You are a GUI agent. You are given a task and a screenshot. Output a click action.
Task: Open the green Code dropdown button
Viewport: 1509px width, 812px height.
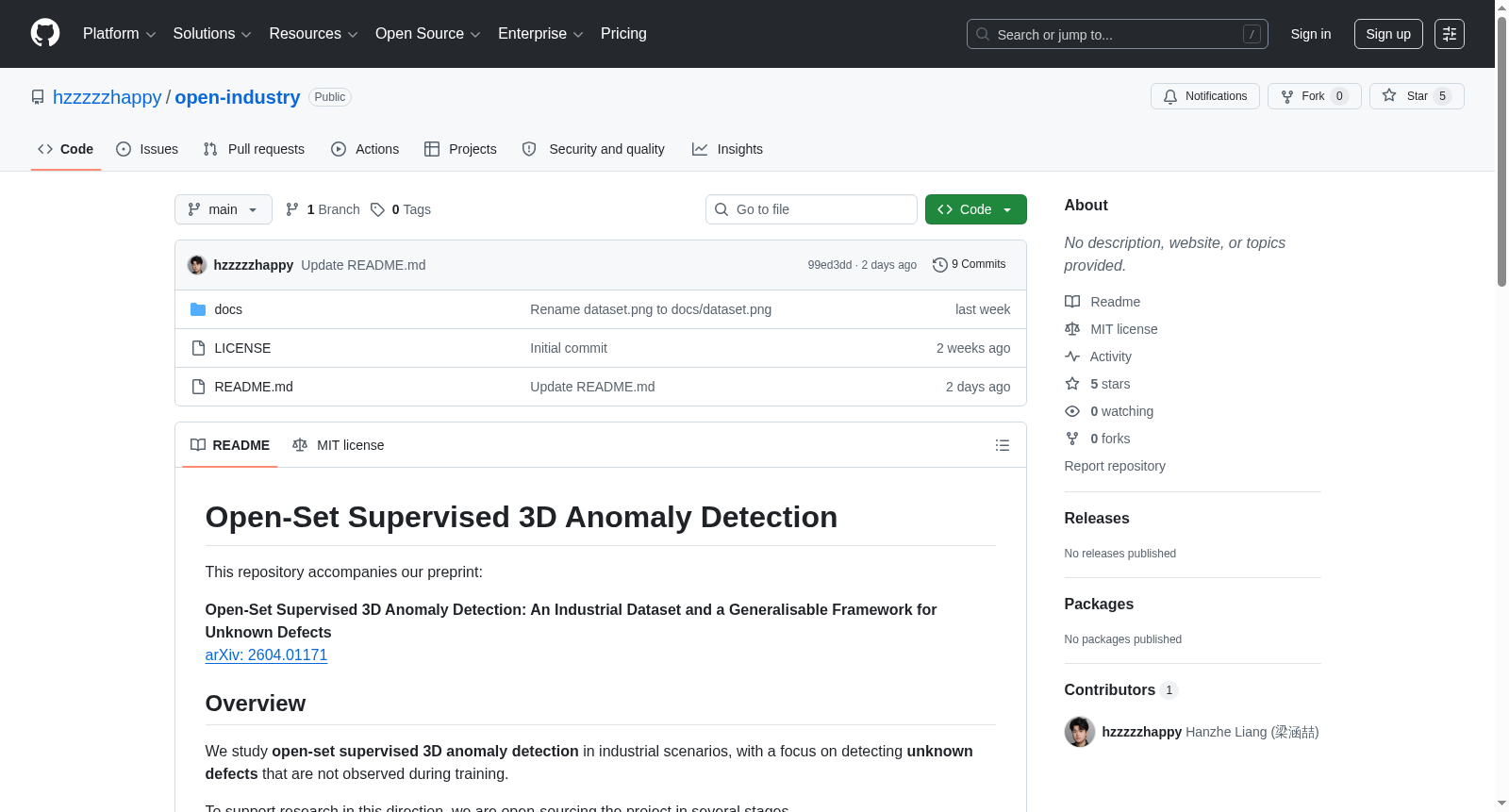pos(976,209)
